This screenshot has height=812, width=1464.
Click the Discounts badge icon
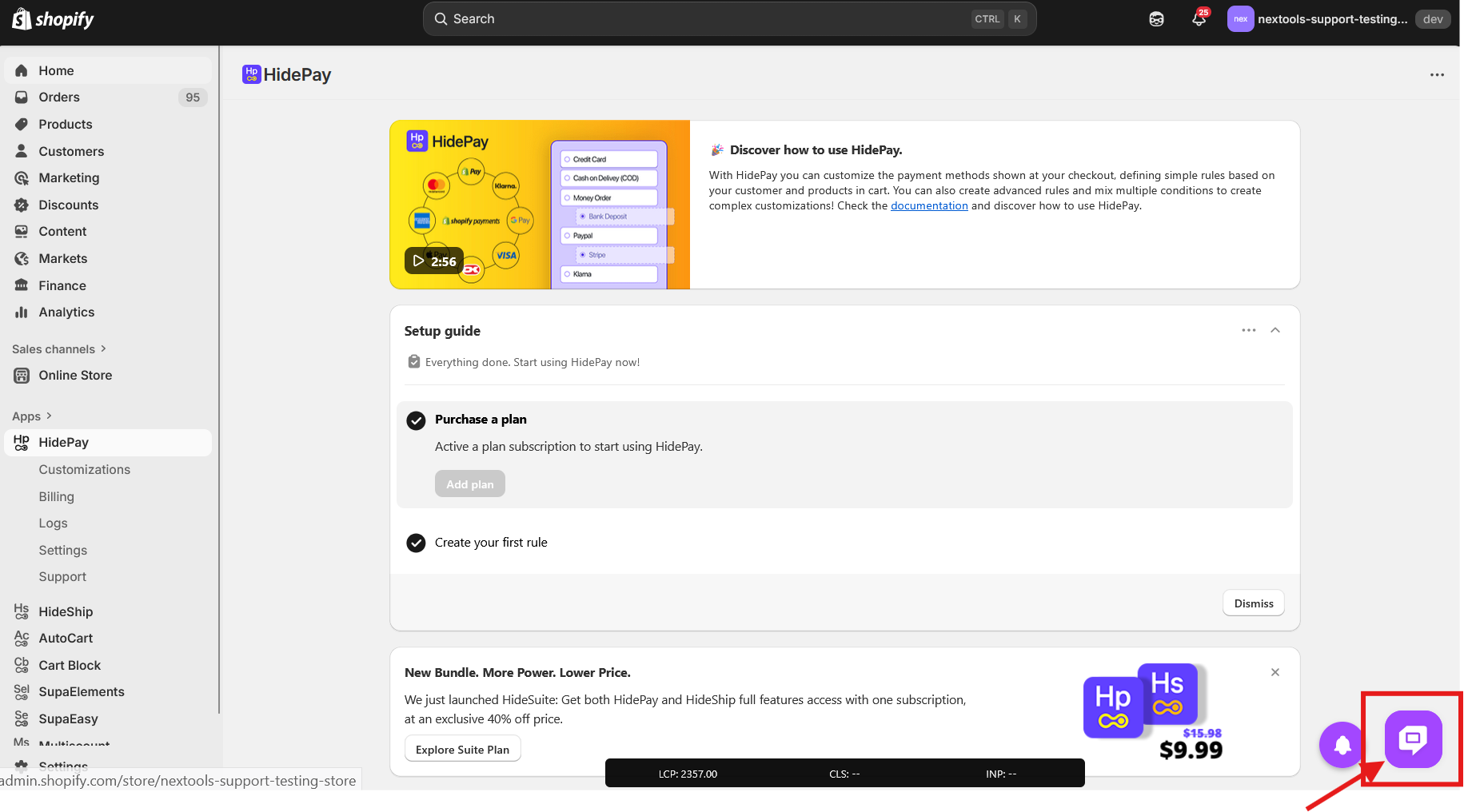(x=22, y=205)
